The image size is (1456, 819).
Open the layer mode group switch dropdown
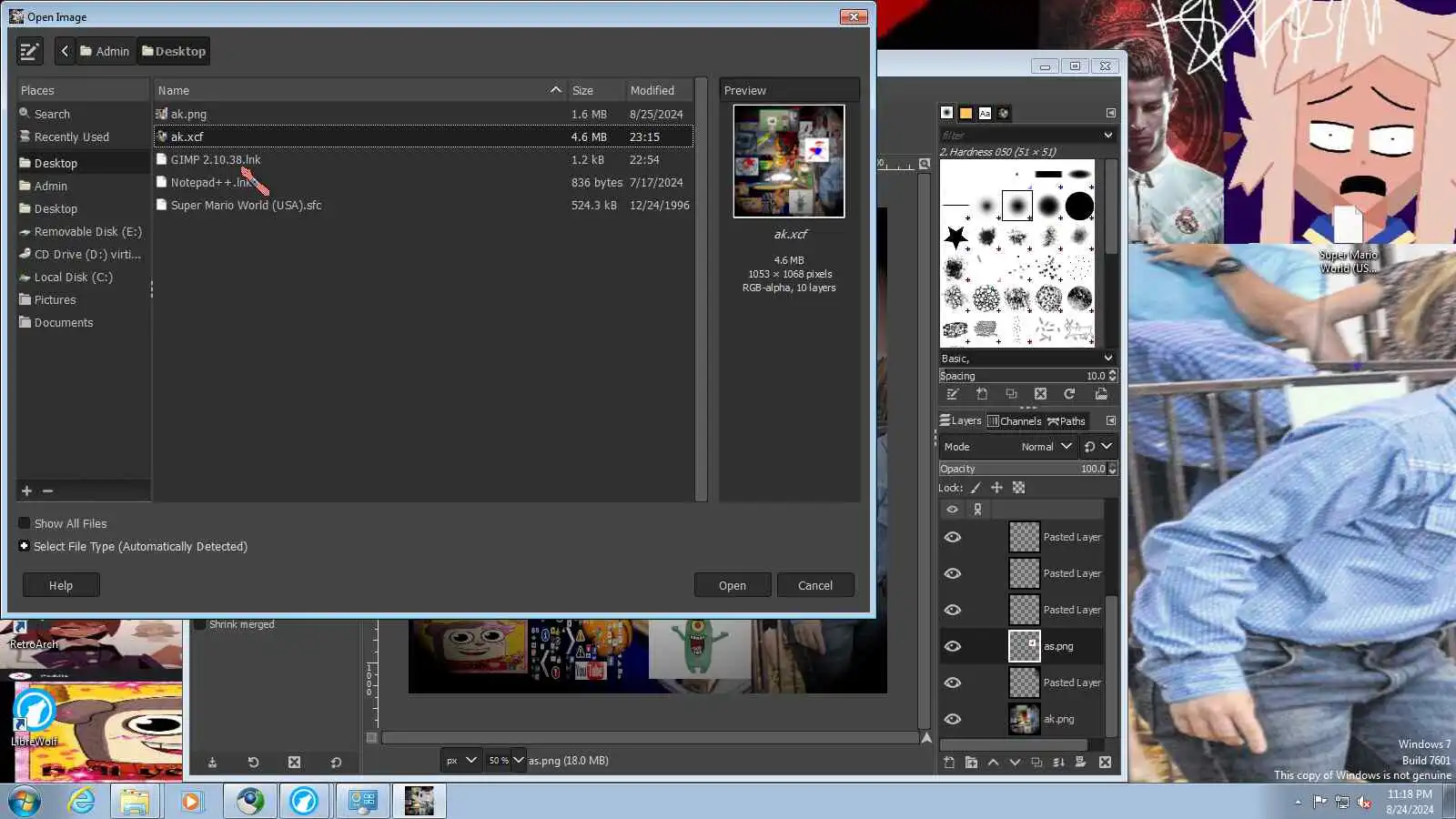click(x=1098, y=447)
